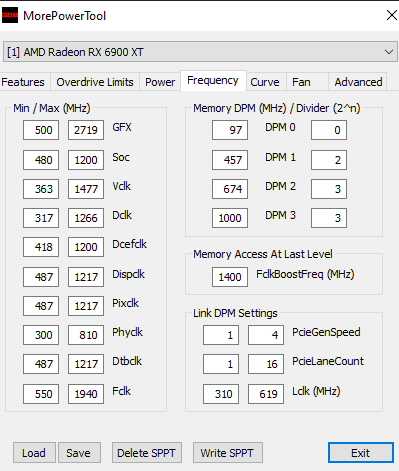399x471 pixels.
Task: Select the FclkBoostFreq input field
Action: point(230,277)
